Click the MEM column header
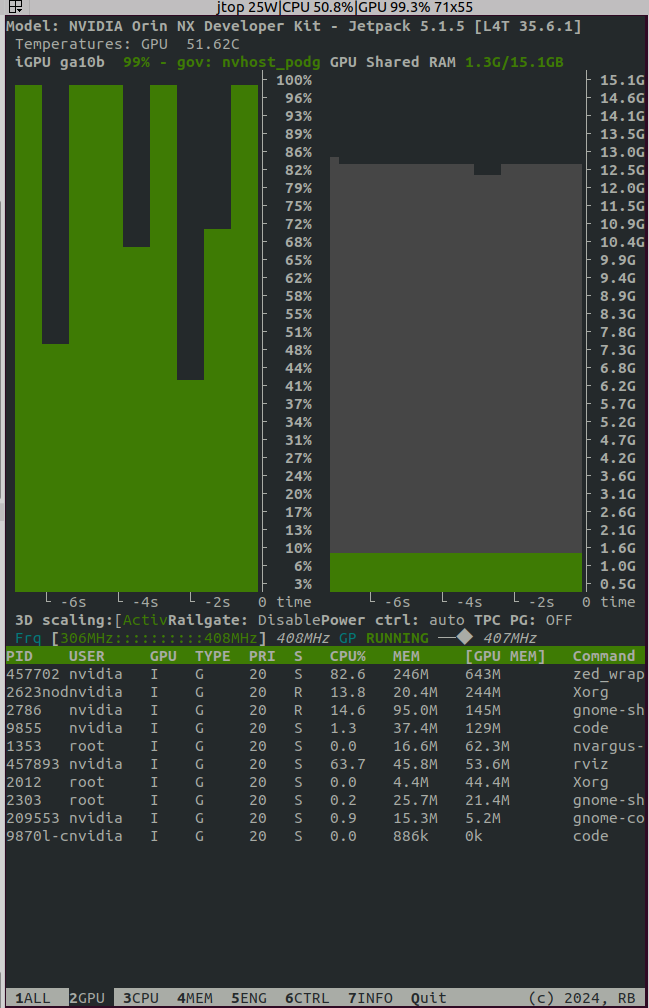The height and width of the screenshot is (1008, 649). point(406,656)
